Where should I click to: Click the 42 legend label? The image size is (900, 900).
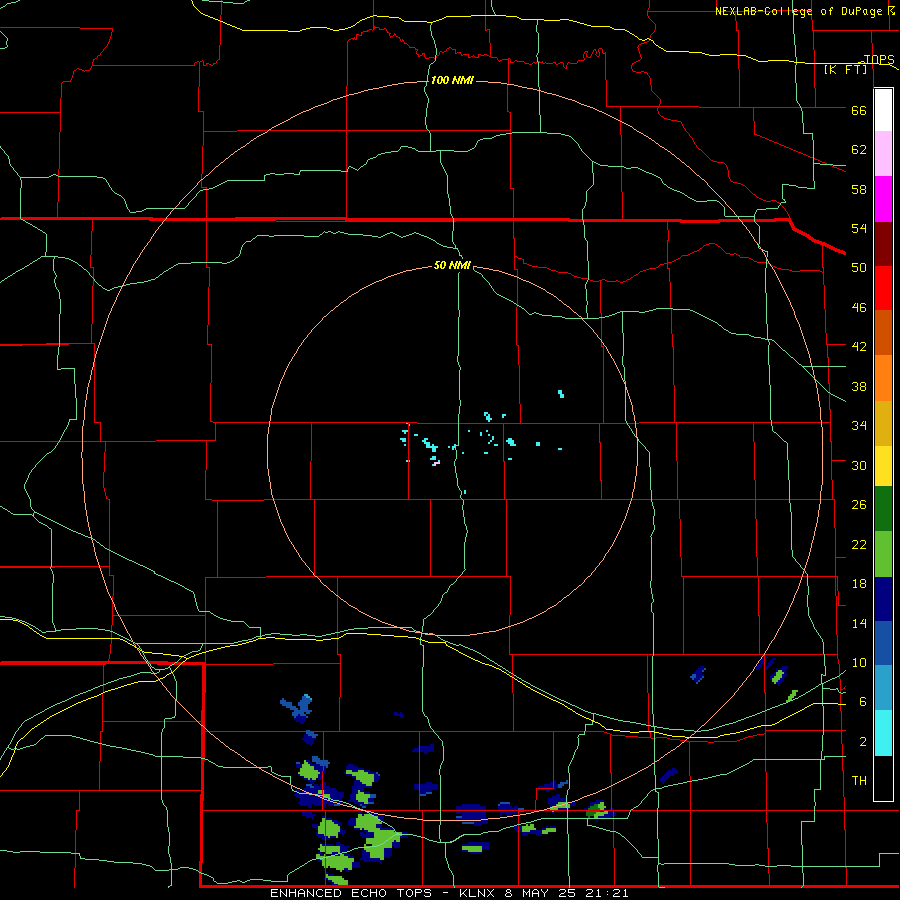coord(859,347)
